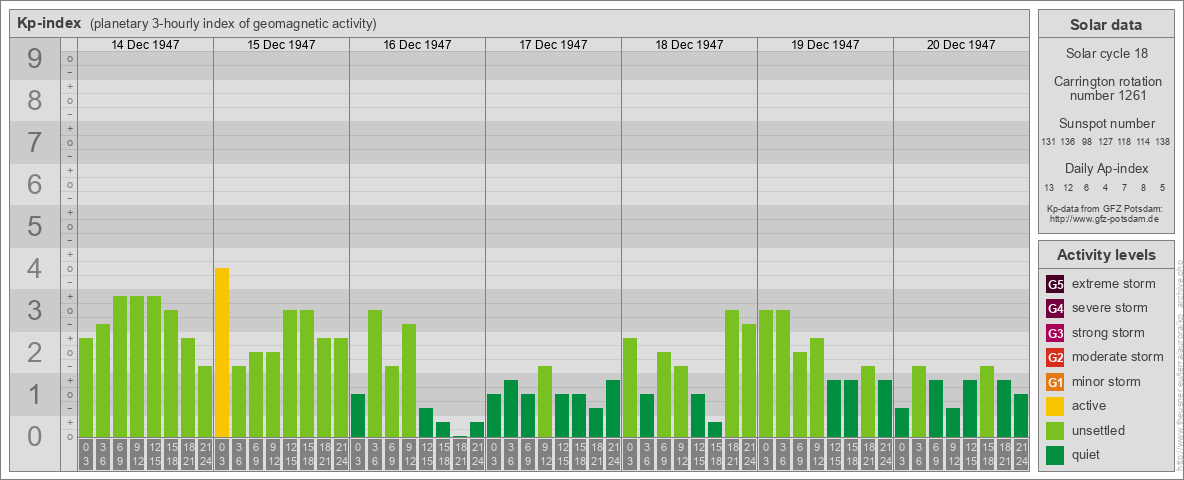
Task: Click the '18 Dec 1947' date header
Action: [x=689, y=45]
